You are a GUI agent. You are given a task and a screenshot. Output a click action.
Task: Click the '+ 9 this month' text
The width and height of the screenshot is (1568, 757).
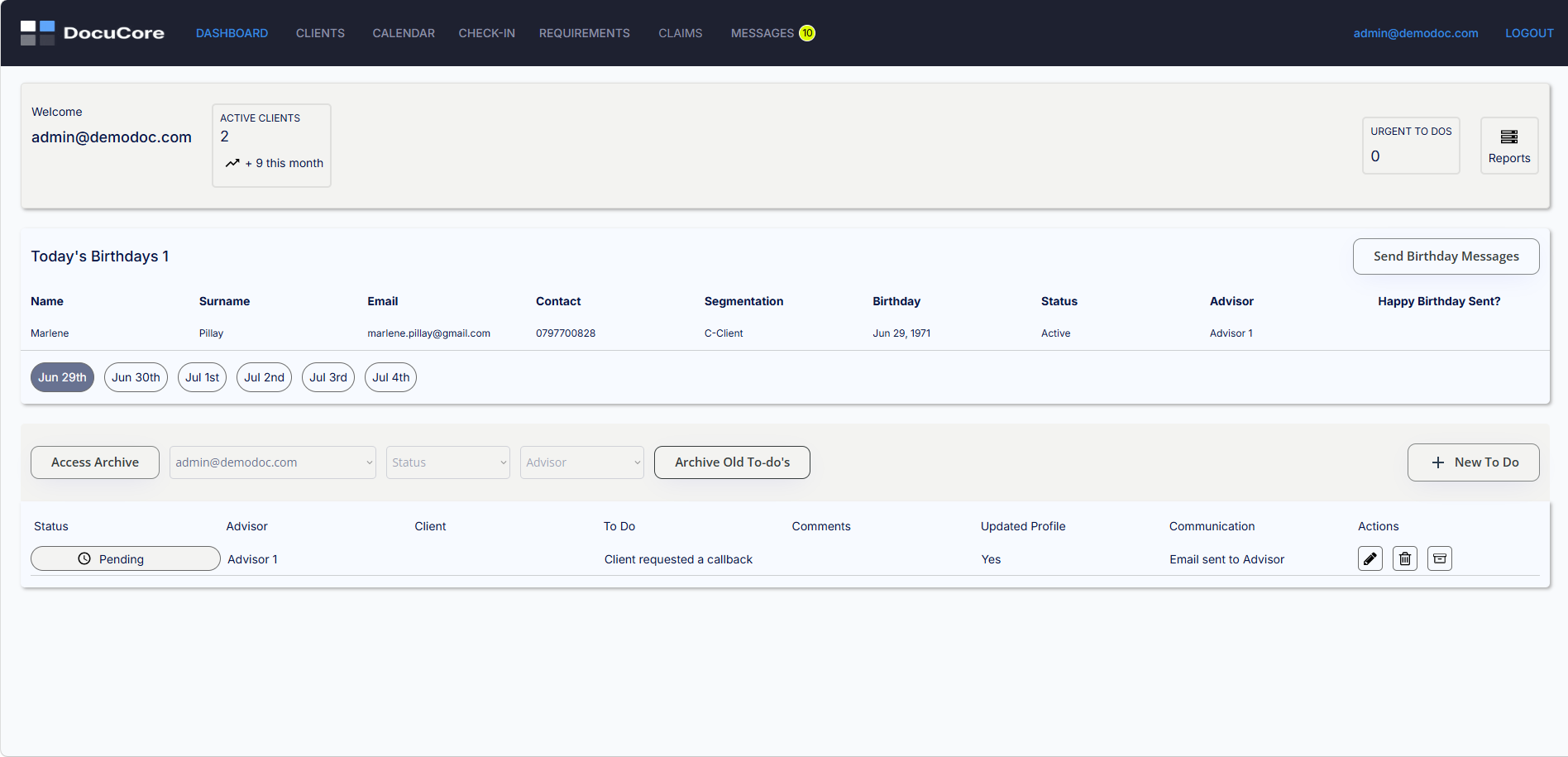(284, 163)
